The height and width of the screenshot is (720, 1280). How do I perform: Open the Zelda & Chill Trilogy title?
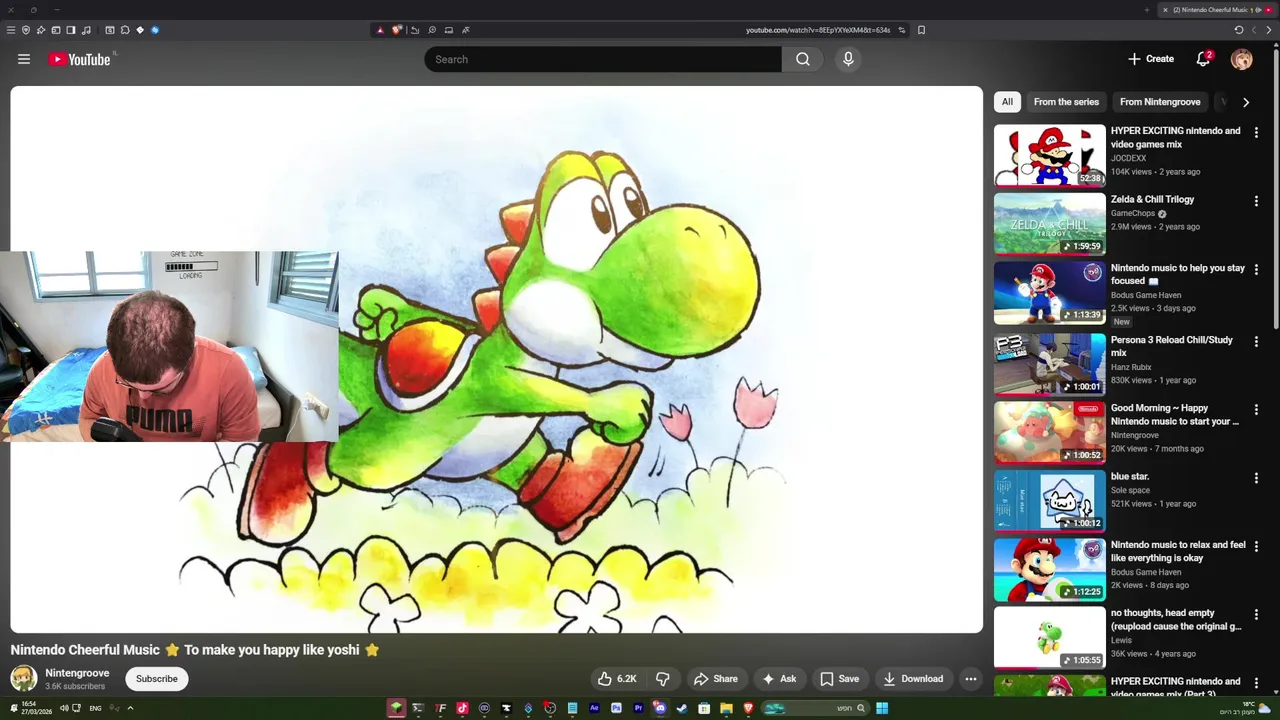point(1152,199)
